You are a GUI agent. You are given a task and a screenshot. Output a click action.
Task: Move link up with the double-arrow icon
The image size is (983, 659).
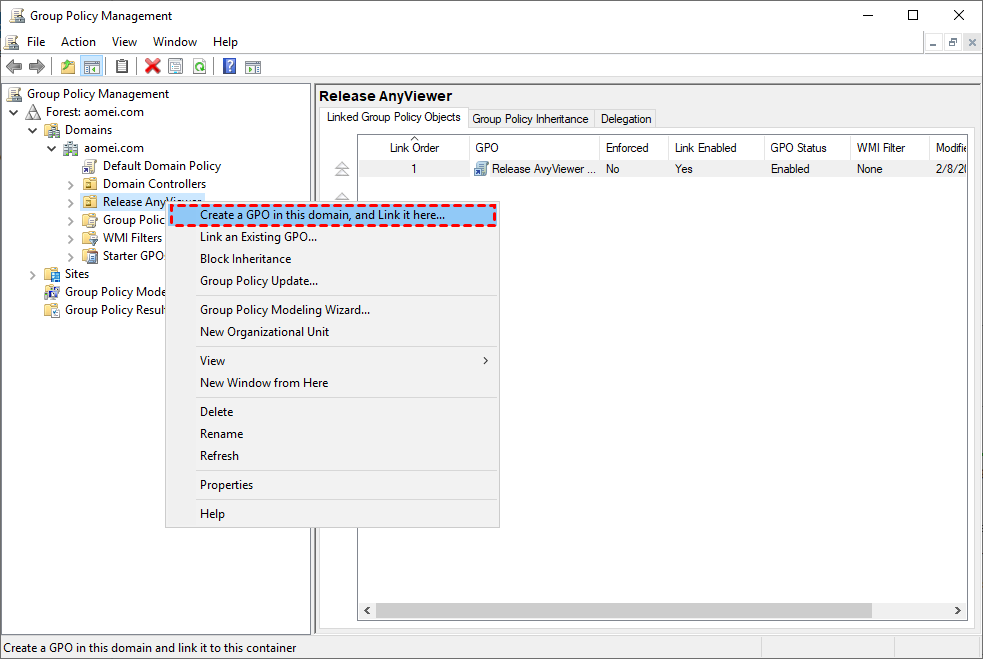pyautogui.click(x=343, y=169)
